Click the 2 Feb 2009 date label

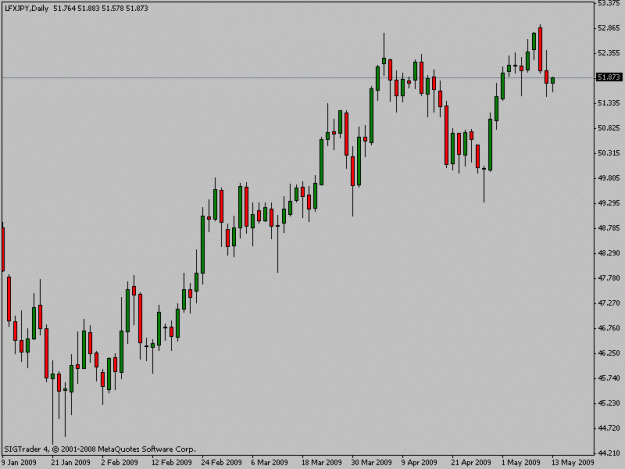pos(120,463)
